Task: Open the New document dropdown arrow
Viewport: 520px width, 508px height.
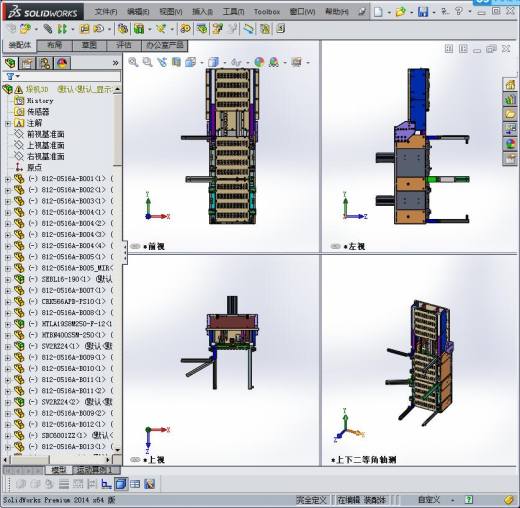Action: [389, 13]
